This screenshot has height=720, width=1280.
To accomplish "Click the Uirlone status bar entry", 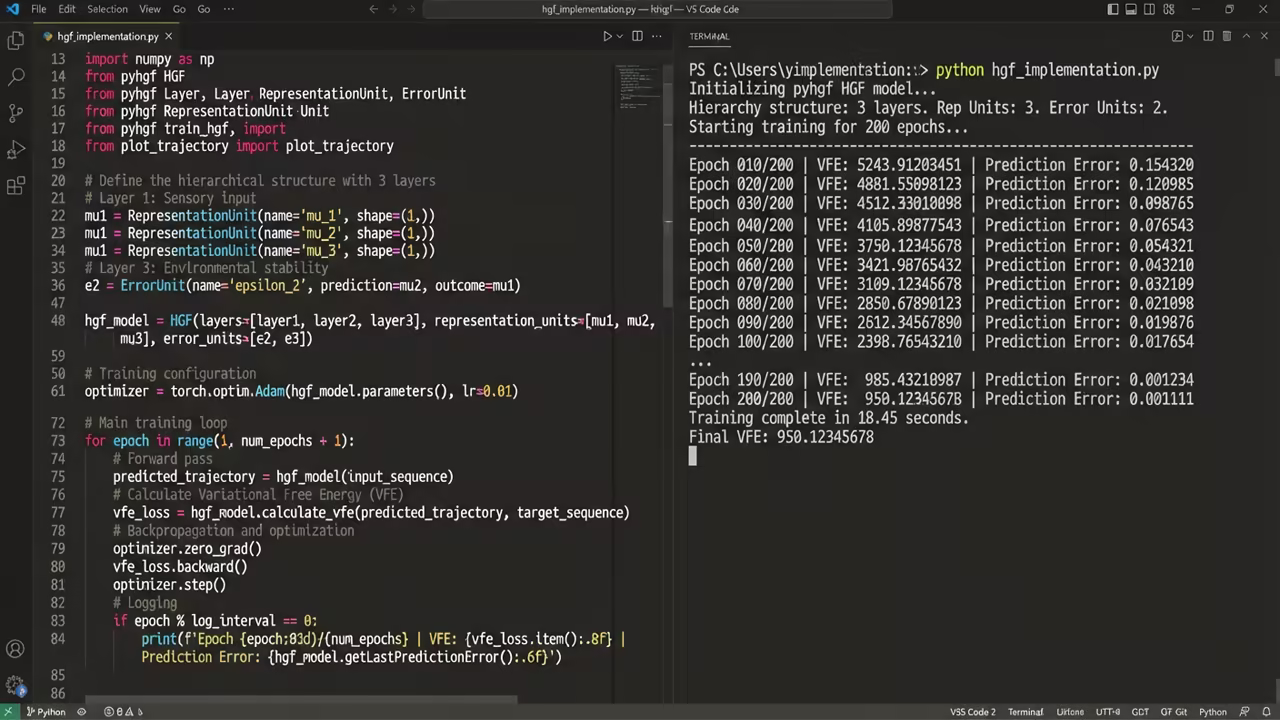I will [1070, 712].
